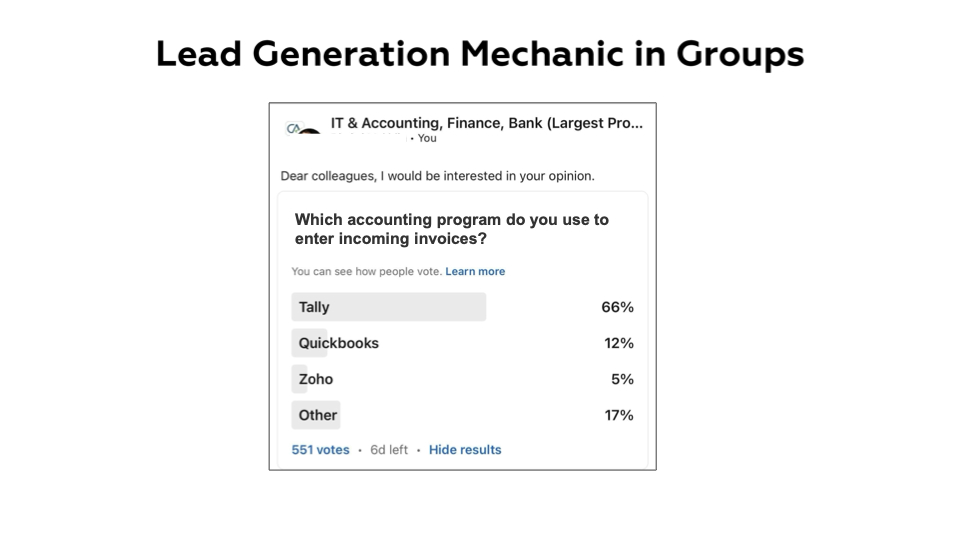Choose the Zoho poll option

click(x=315, y=379)
